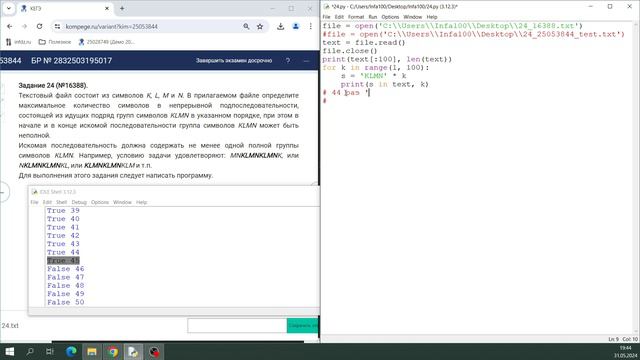Open a new Chrome tab
The width and height of the screenshot is (640, 360).
(122, 8)
